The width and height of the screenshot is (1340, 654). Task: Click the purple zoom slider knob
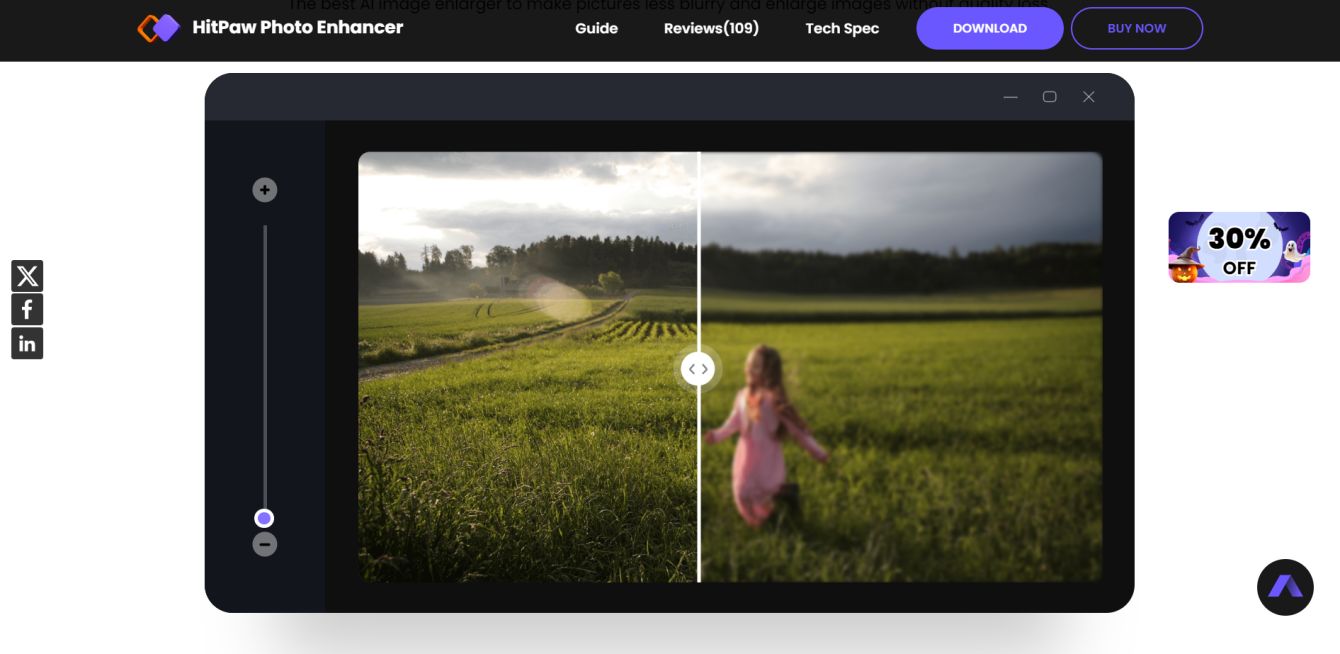[264, 518]
